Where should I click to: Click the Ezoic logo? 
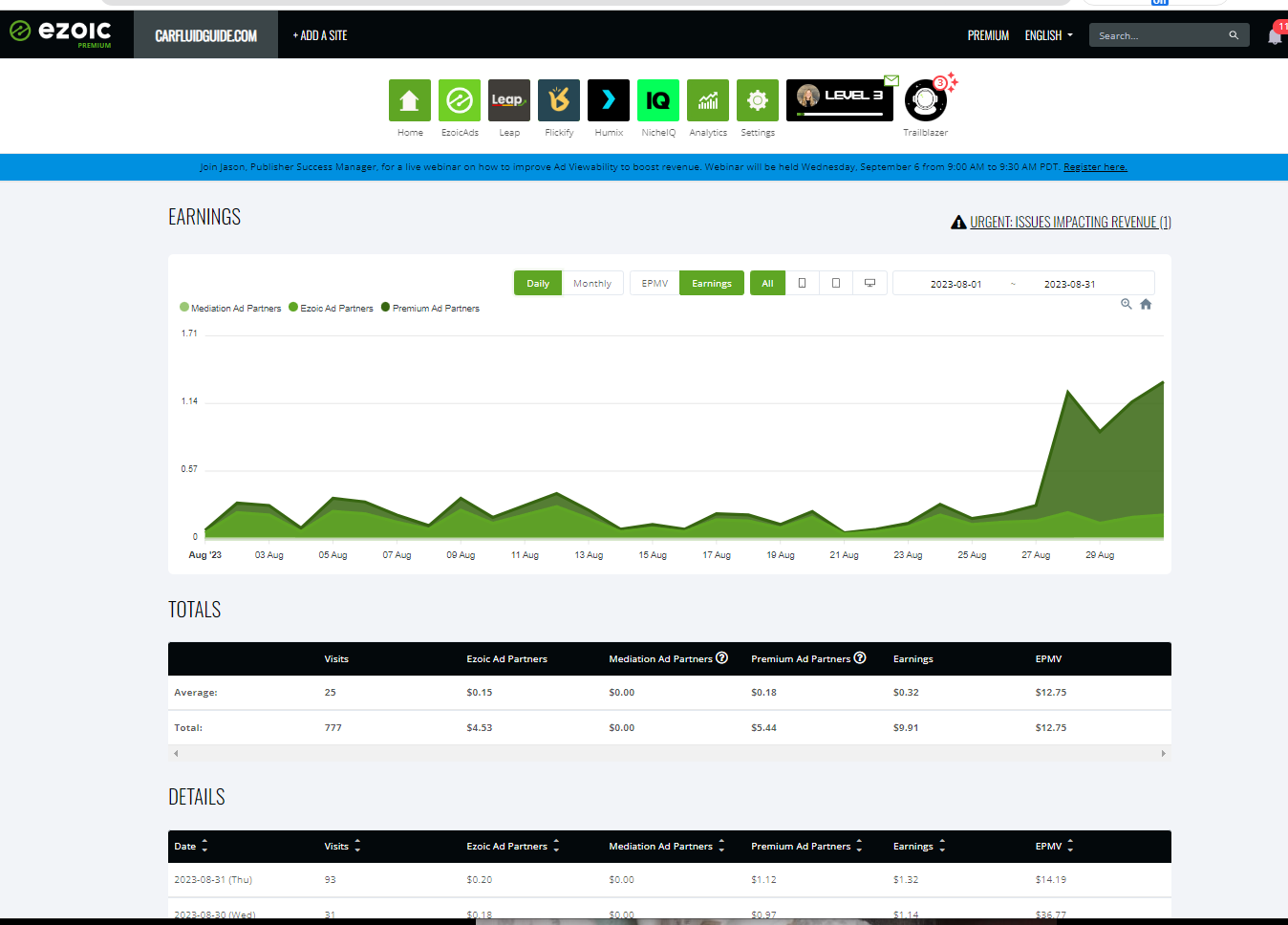tap(61, 32)
